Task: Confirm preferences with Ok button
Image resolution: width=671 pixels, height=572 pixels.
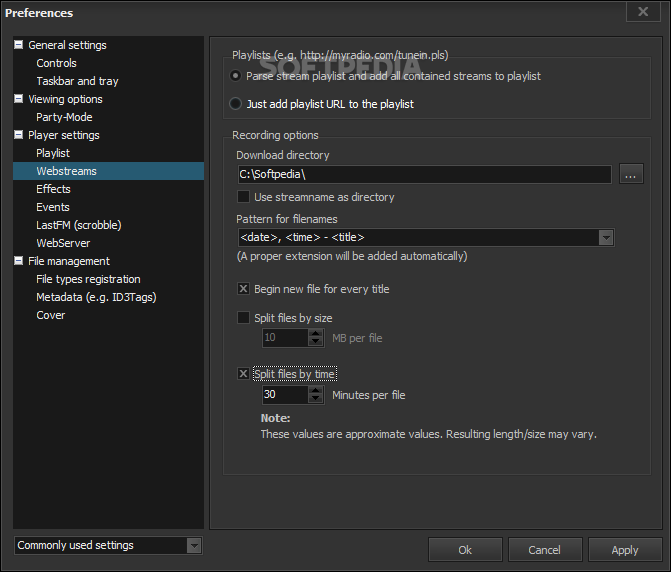Action: 465,550
